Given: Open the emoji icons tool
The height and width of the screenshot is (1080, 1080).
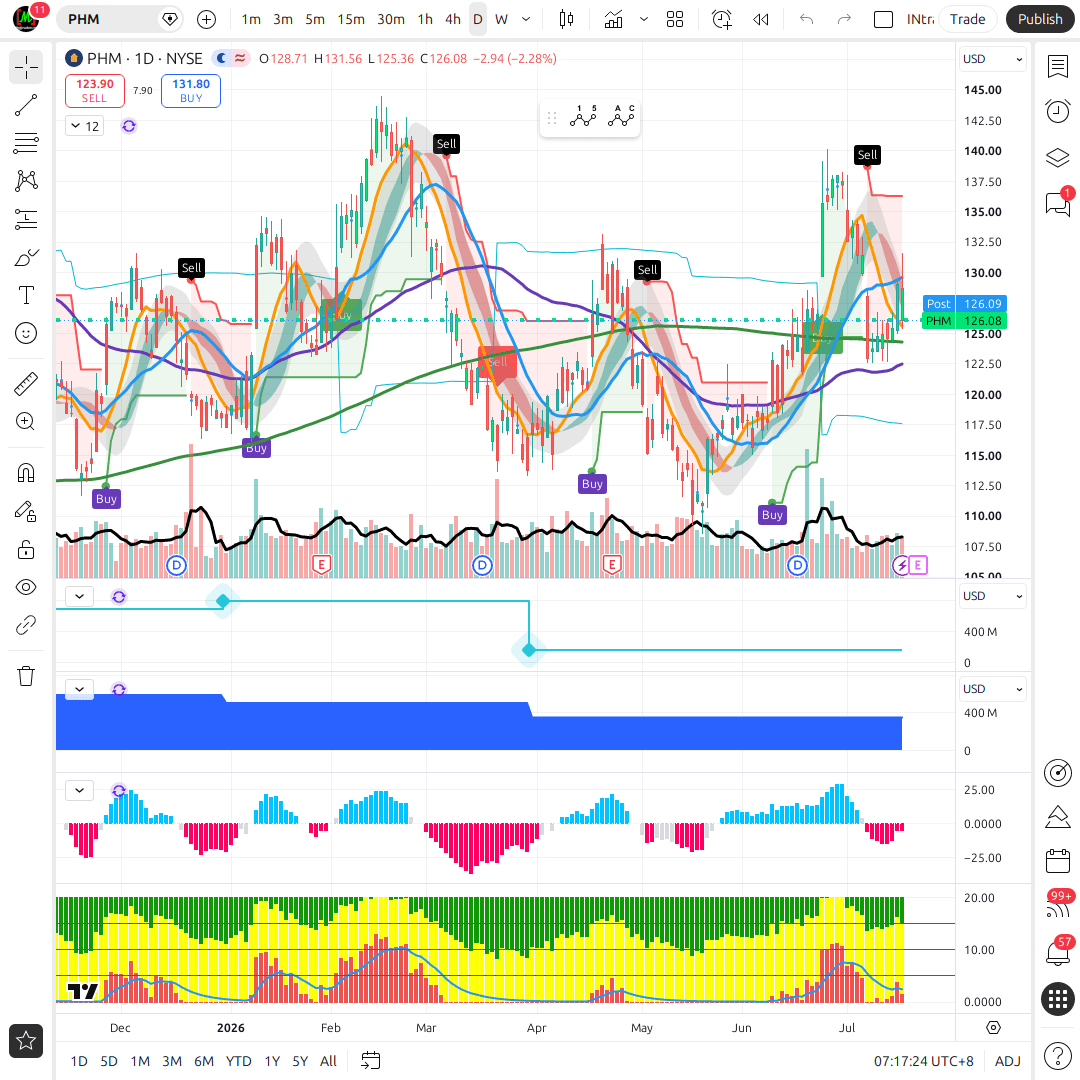Looking at the screenshot, I should [26, 333].
